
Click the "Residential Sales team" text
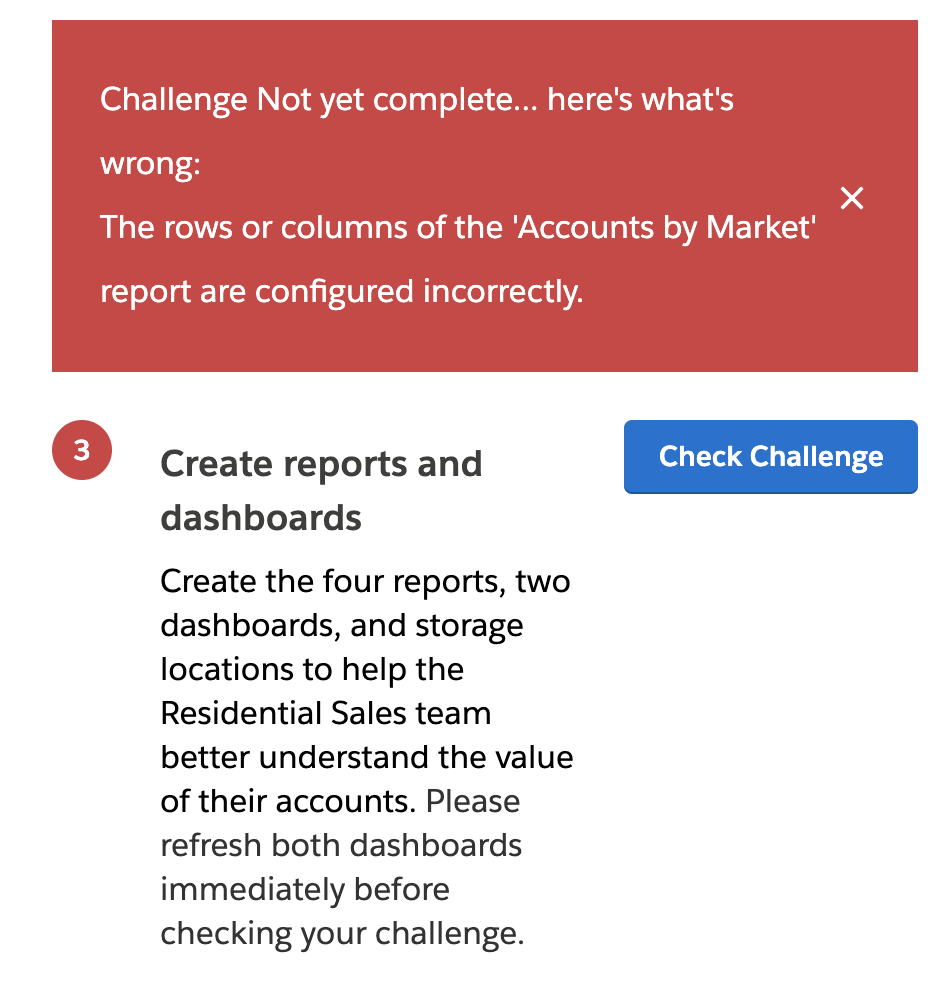325,713
